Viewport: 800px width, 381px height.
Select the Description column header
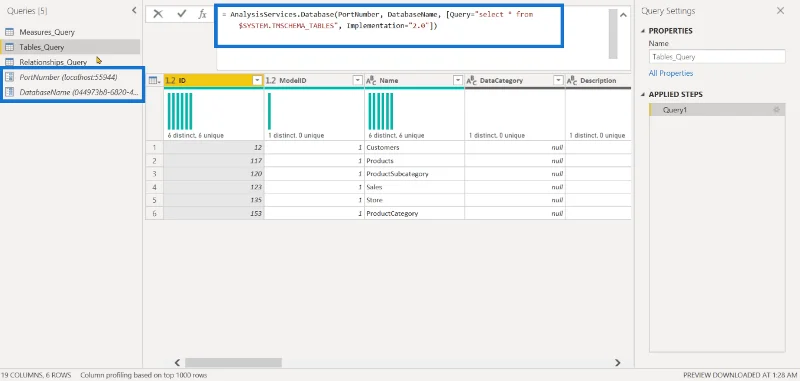click(x=598, y=81)
